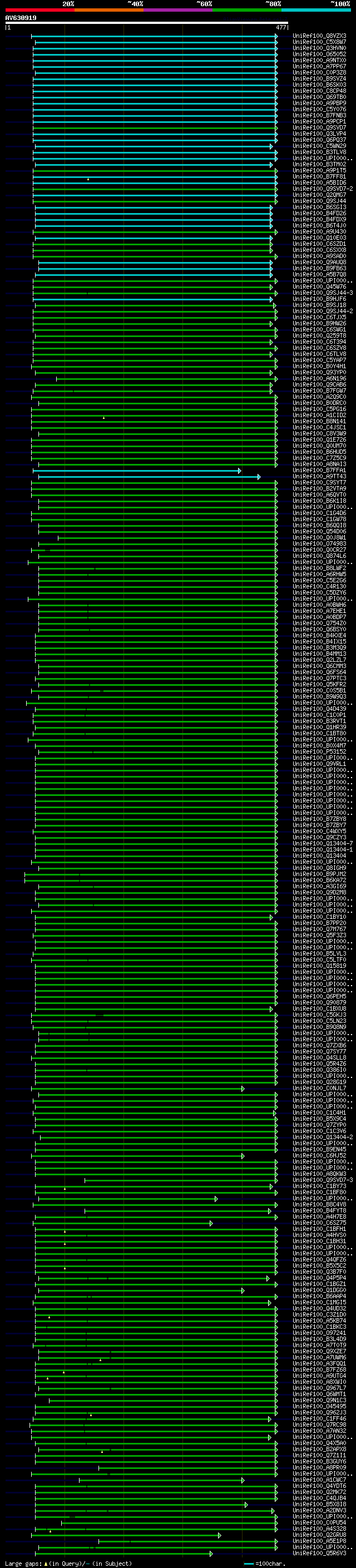The height and width of the screenshot is (1568, 356).
Task: Select the UniRef100_A9PCP1 label
Action: pos(319,122)
